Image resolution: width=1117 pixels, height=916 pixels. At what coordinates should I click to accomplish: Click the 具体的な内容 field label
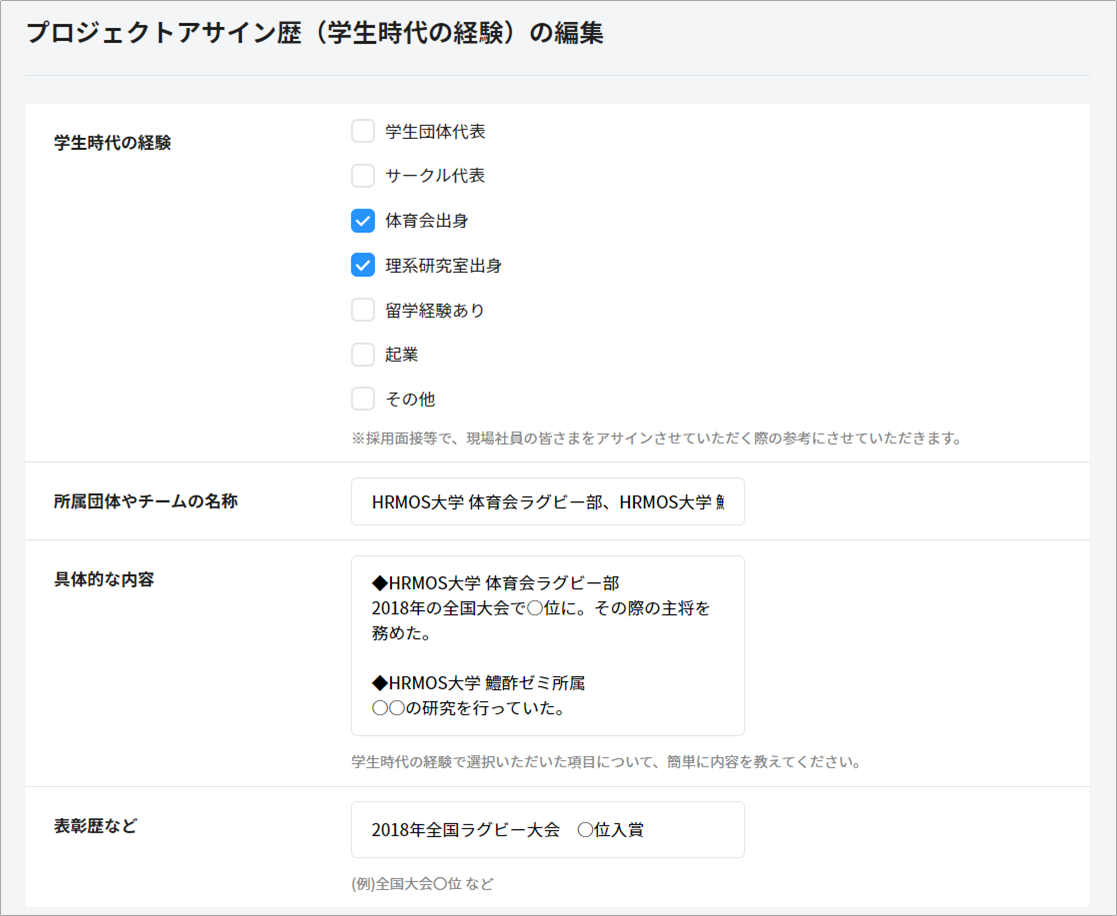(x=104, y=580)
